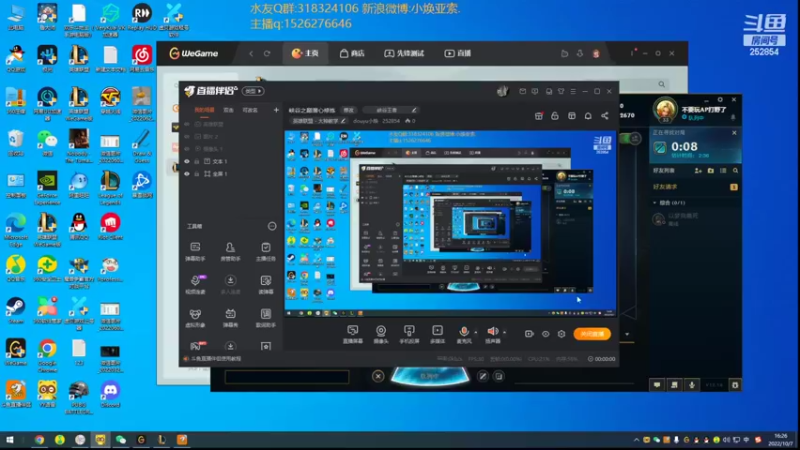Click the voice microphone icon in LoL client
Image resolution: width=800 pixels, height=450 pixels.
tap(692, 385)
